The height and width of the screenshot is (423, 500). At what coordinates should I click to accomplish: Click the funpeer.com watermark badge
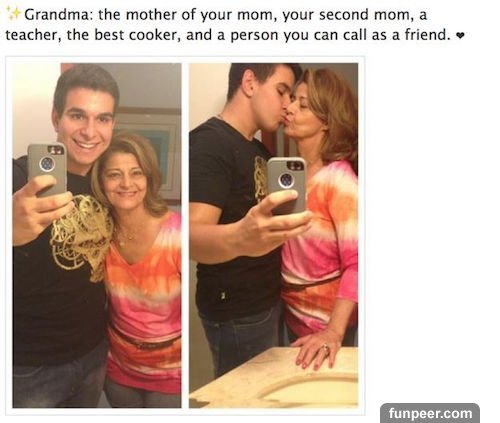click(x=430, y=413)
